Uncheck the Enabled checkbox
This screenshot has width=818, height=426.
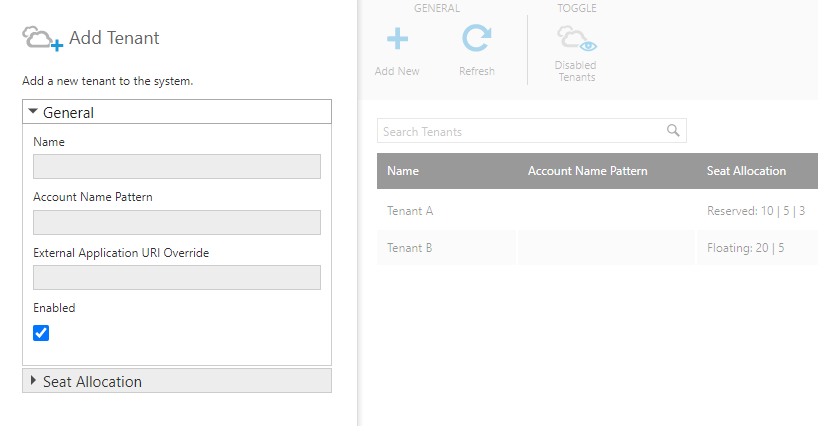[x=41, y=333]
